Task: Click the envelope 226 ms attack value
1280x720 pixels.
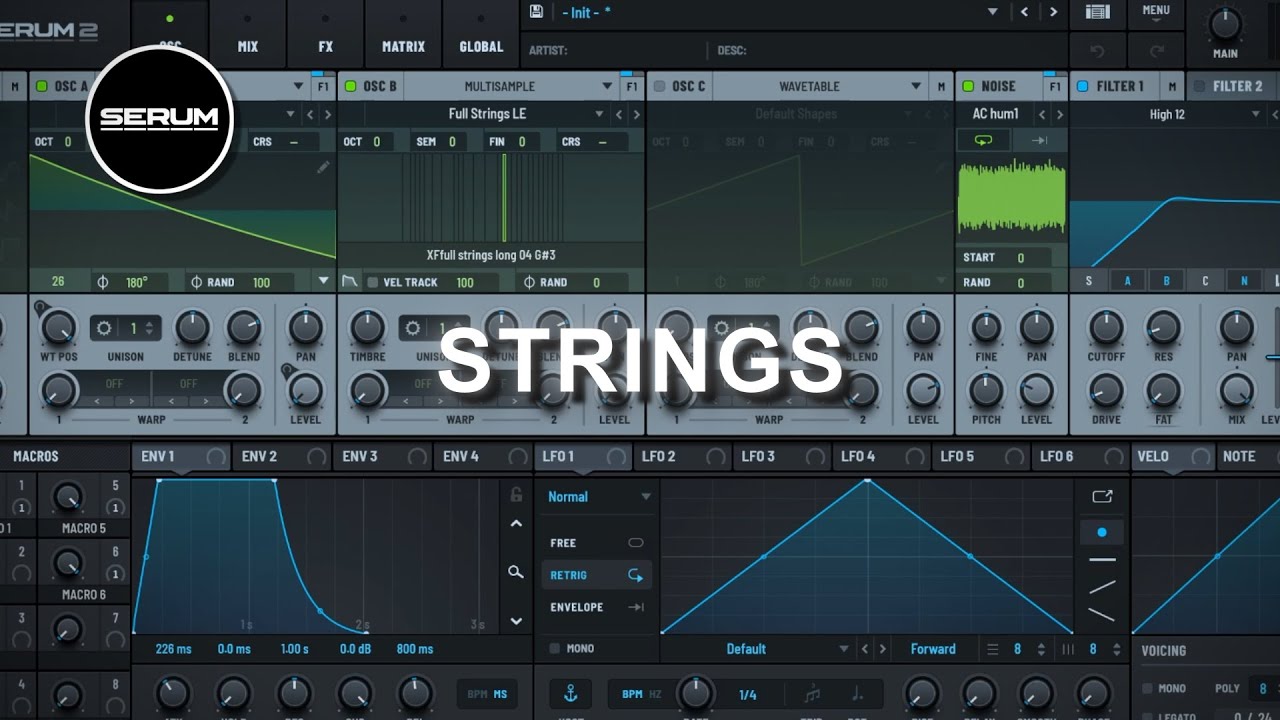Action: 173,649
